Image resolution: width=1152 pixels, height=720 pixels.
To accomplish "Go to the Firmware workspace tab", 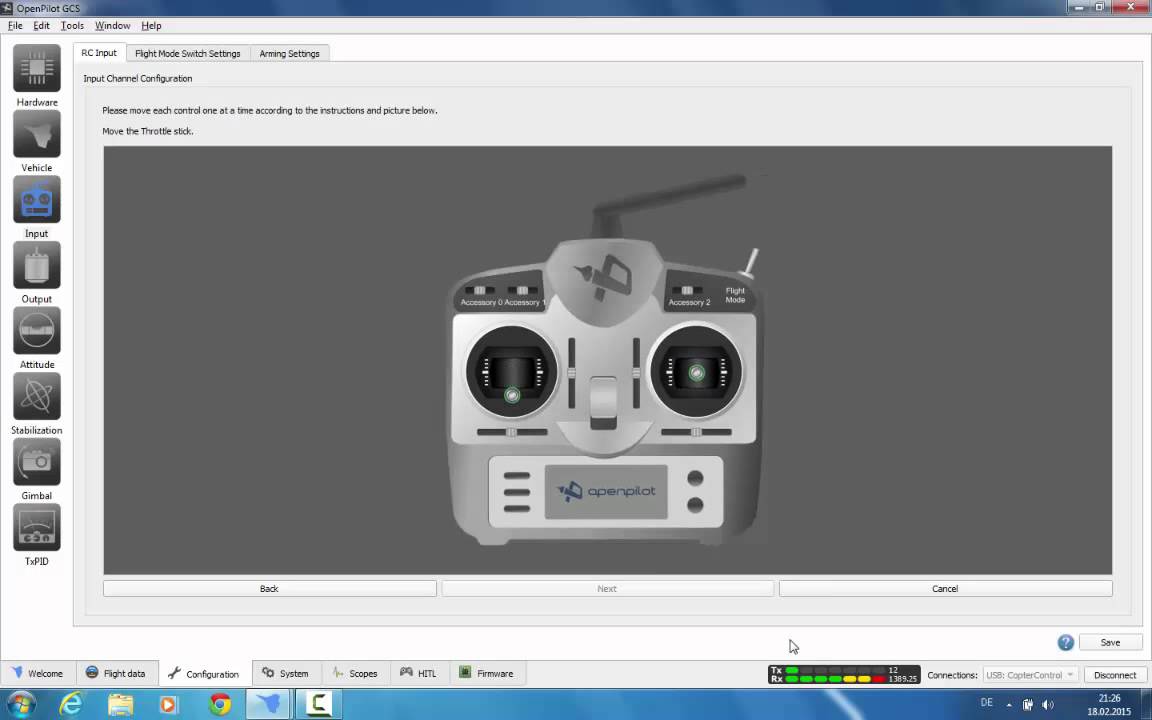I will (487, 673).
